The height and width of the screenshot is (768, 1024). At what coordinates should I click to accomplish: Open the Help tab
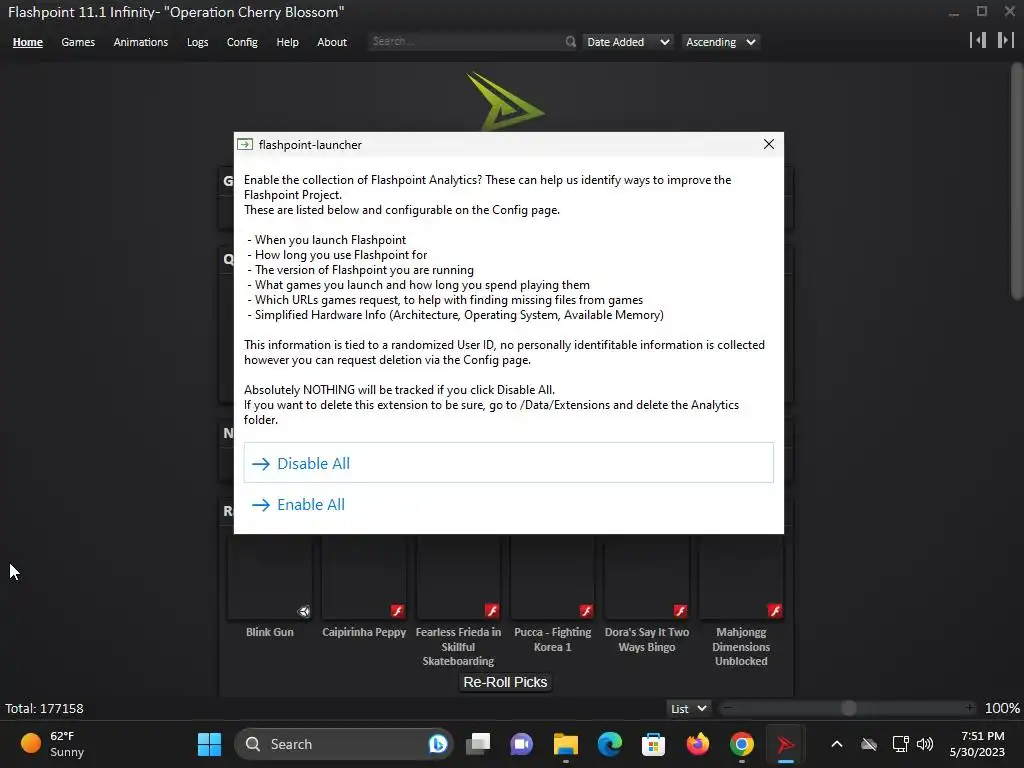click(x=287, y=42)
